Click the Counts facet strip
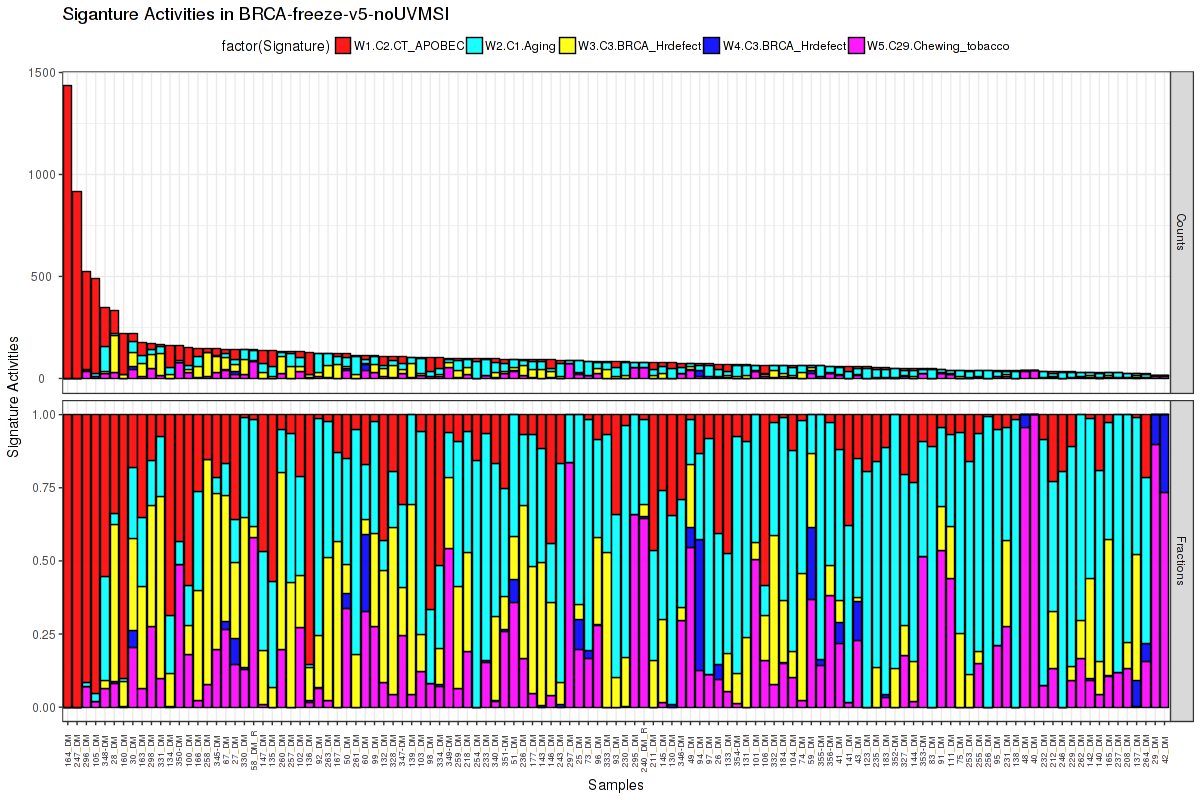1200x800 pixels. point(1181,232)
